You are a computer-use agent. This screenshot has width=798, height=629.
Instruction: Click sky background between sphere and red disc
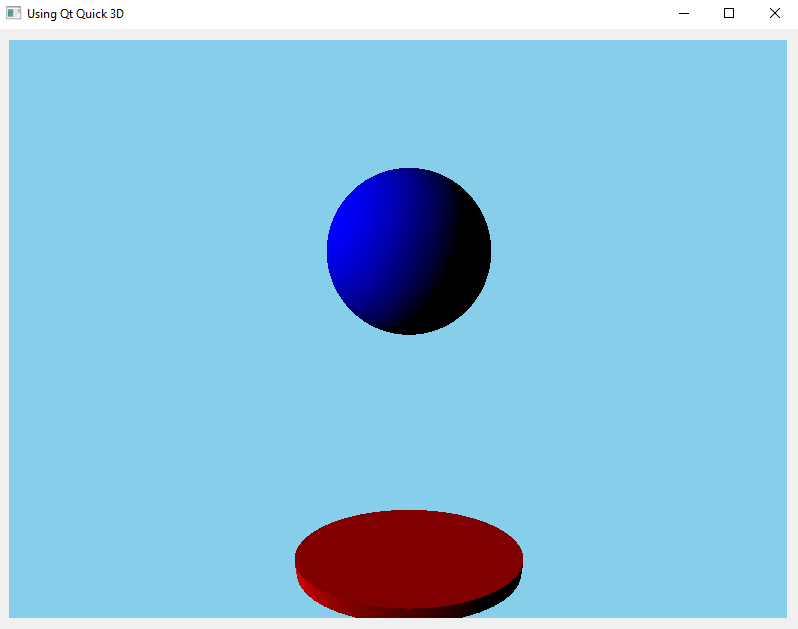point(408,420)
